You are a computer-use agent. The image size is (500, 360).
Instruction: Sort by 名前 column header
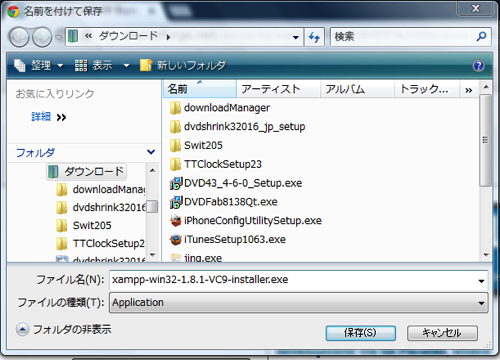coord(200,89)
